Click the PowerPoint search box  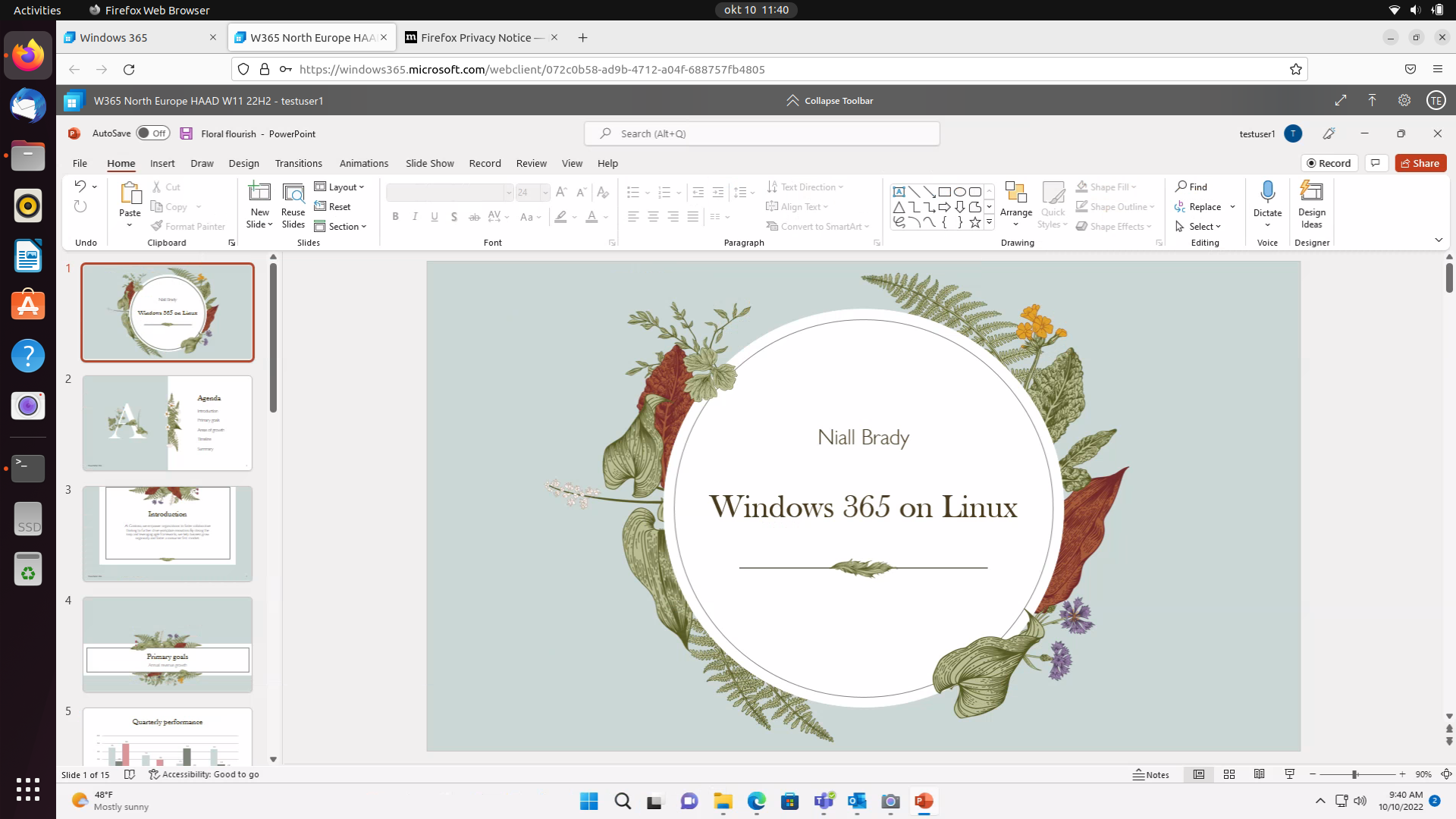[x=762, y=133]
